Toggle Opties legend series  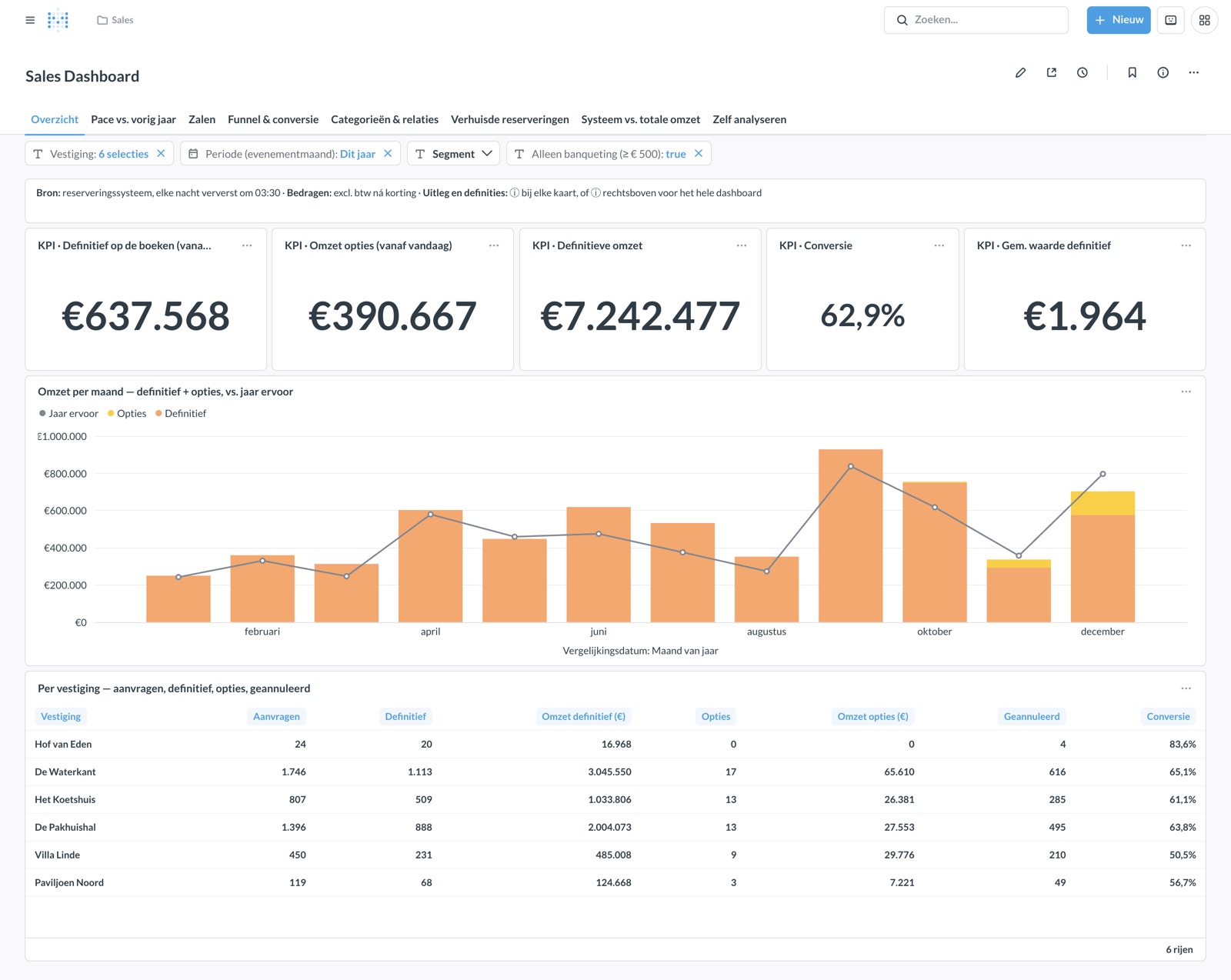pyautogui.click(x=127, y=413)
